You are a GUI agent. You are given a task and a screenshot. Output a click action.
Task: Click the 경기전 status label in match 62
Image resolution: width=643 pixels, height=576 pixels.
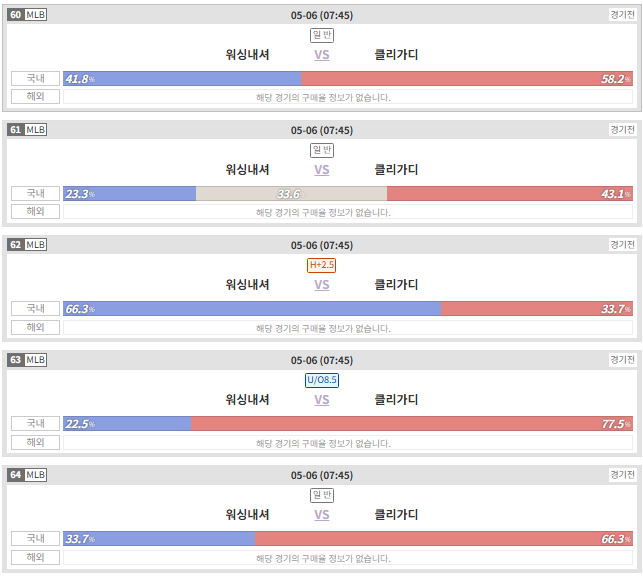[622, 245]
